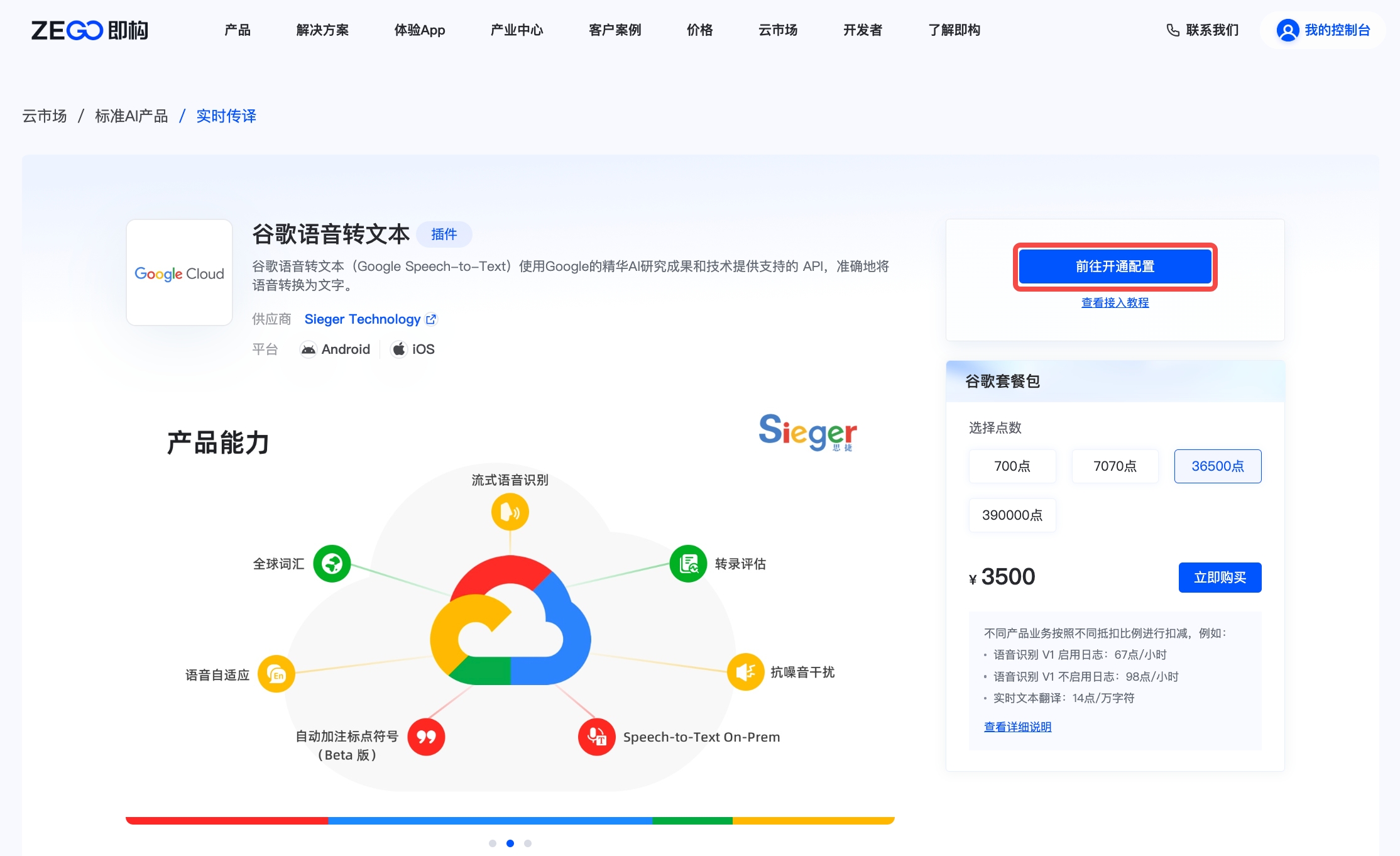Click the ZEGO 即构 logo
Viewport: 1400px width, 856px height.
point(89,30)
